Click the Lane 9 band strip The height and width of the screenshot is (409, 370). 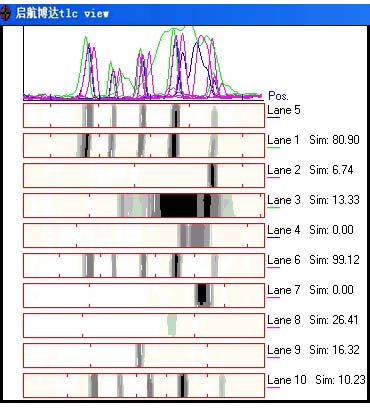(x=144, y=355)
